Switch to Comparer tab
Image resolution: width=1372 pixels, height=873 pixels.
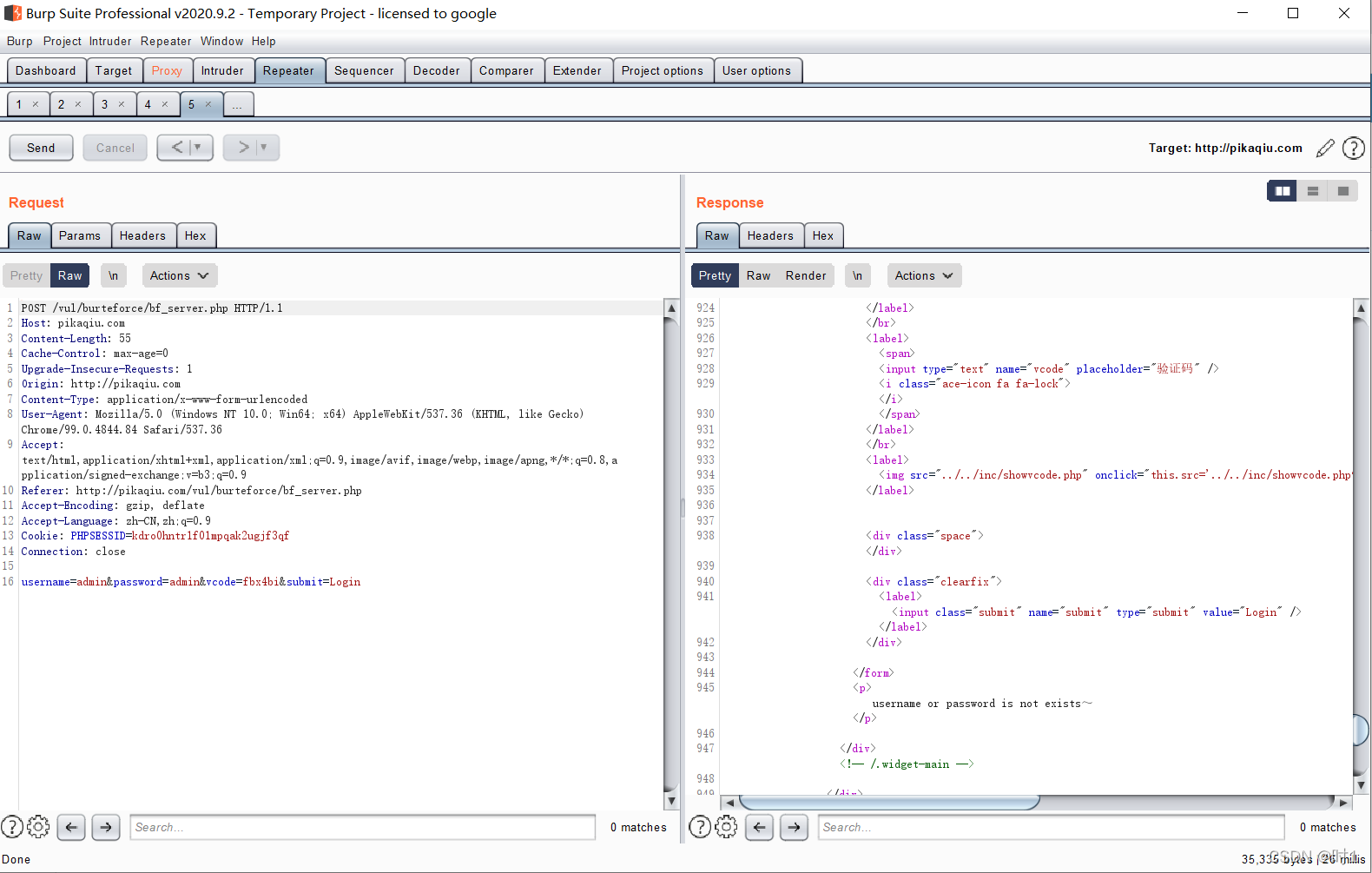(506, 70)
